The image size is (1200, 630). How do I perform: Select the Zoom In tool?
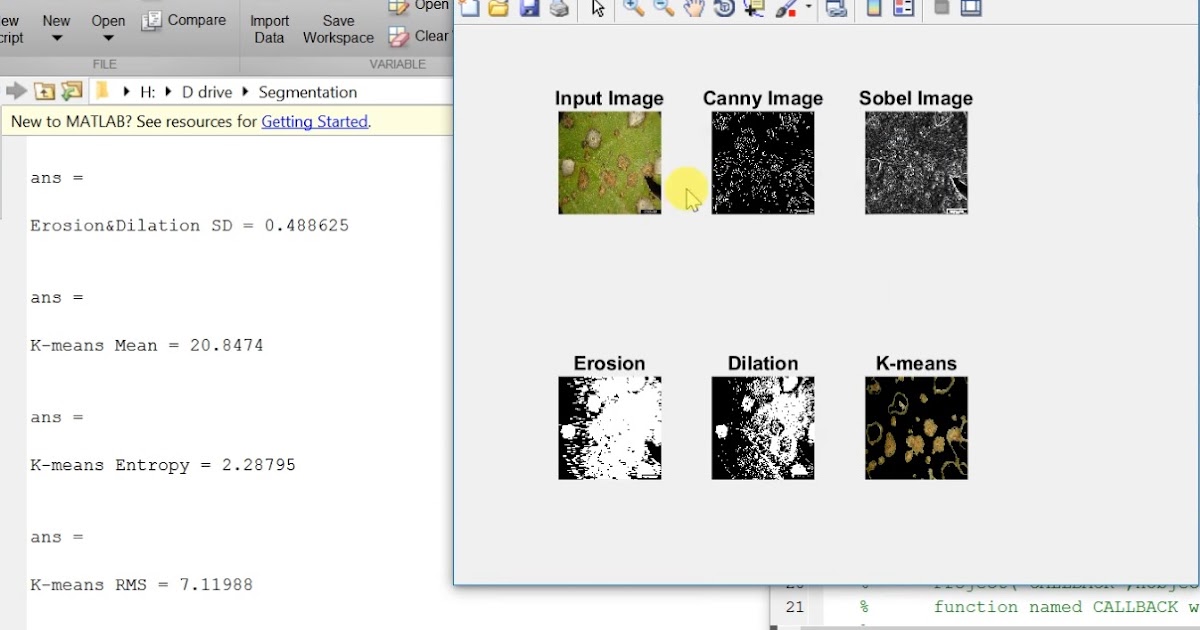[x=634, y=9]
